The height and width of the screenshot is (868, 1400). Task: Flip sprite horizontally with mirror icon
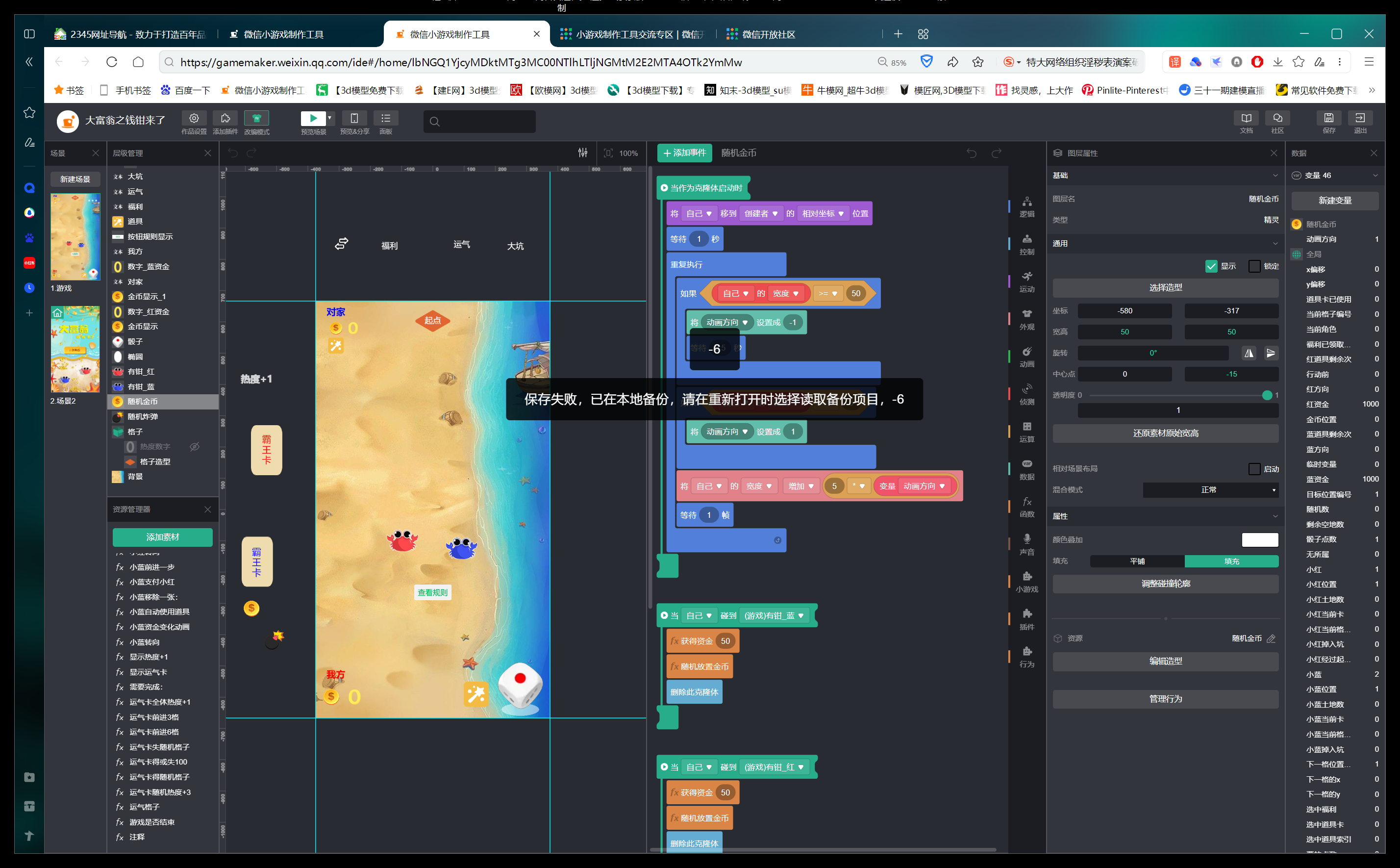click(1249, 353)
